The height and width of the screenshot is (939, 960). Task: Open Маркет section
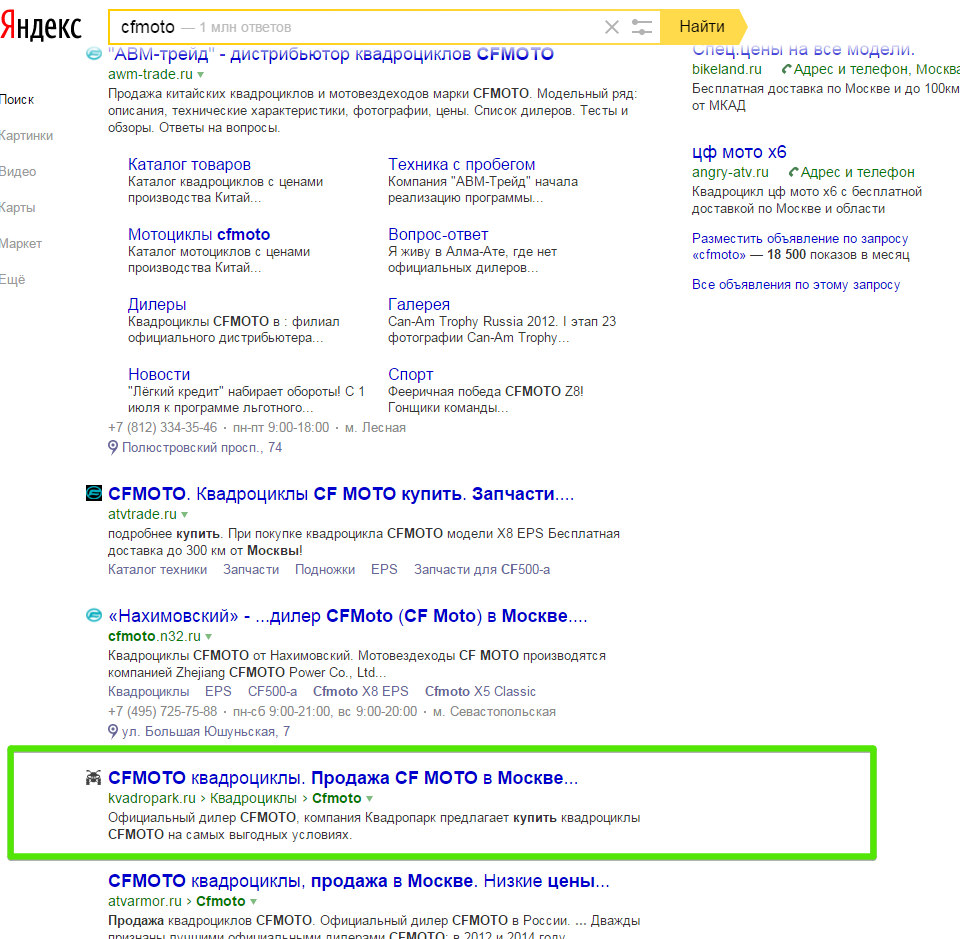[x=21, y=244]
